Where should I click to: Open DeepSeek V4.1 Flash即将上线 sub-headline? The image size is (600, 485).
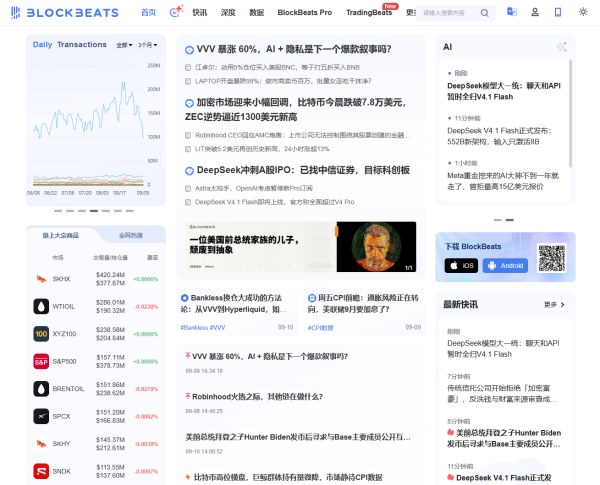click(274, 202)
